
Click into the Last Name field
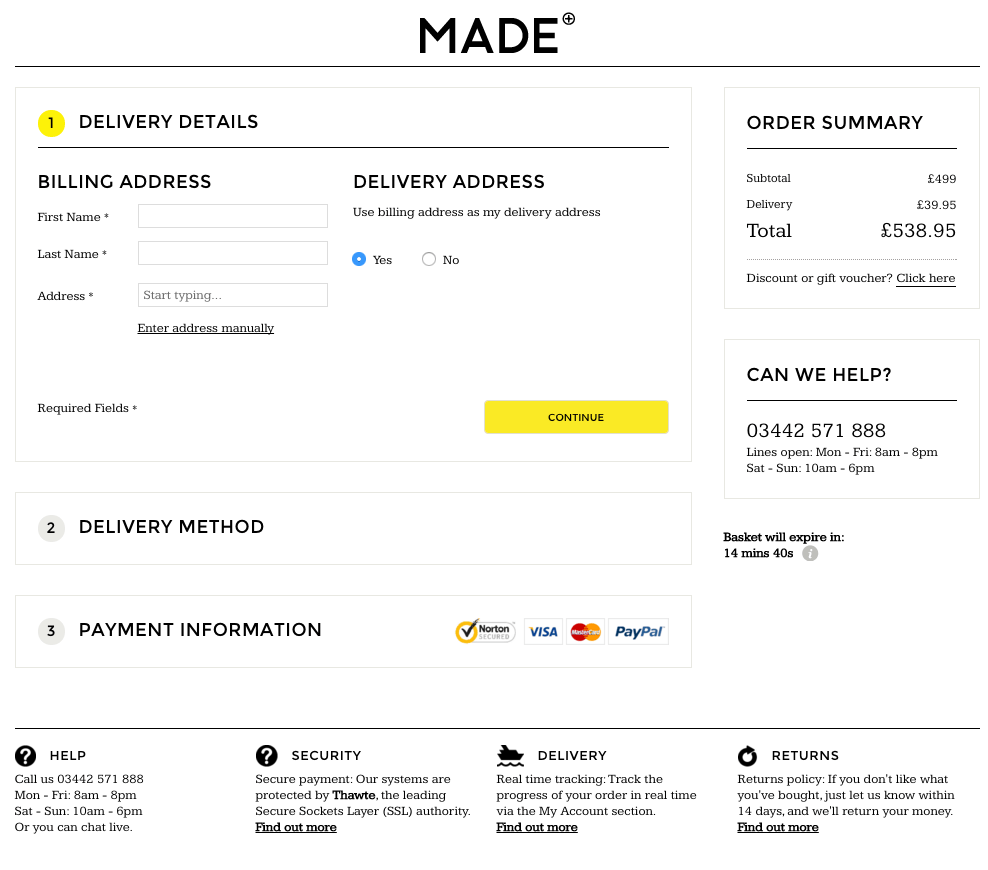coord(232,253)
